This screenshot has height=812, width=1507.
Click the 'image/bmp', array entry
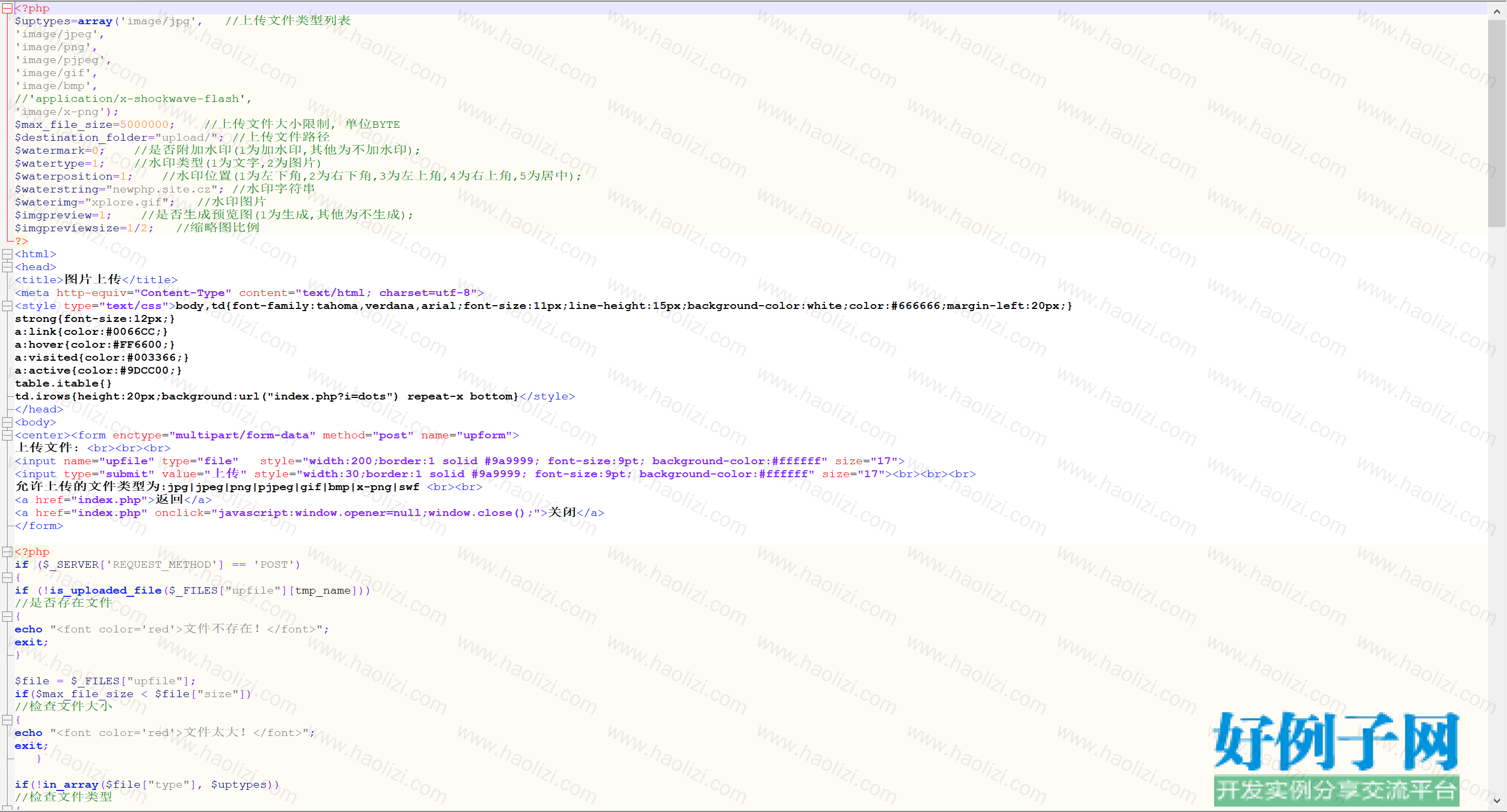tap(56, 85)
